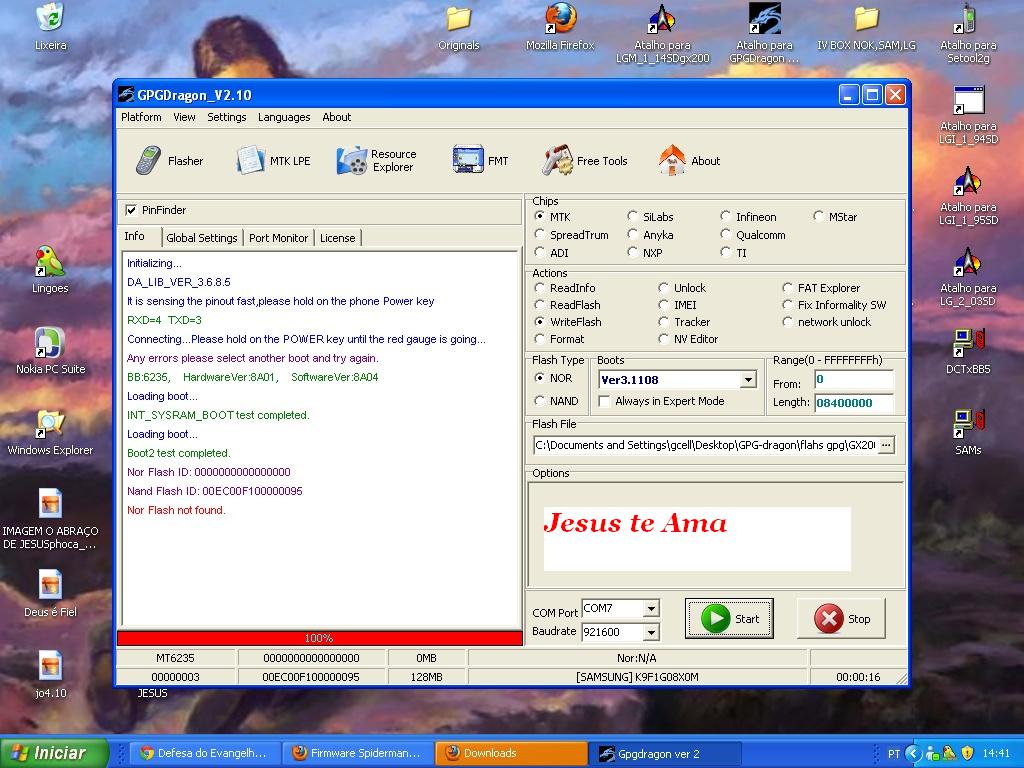Select the Unlock action radio button
The image size is (1024, 768).
point(664,288)
